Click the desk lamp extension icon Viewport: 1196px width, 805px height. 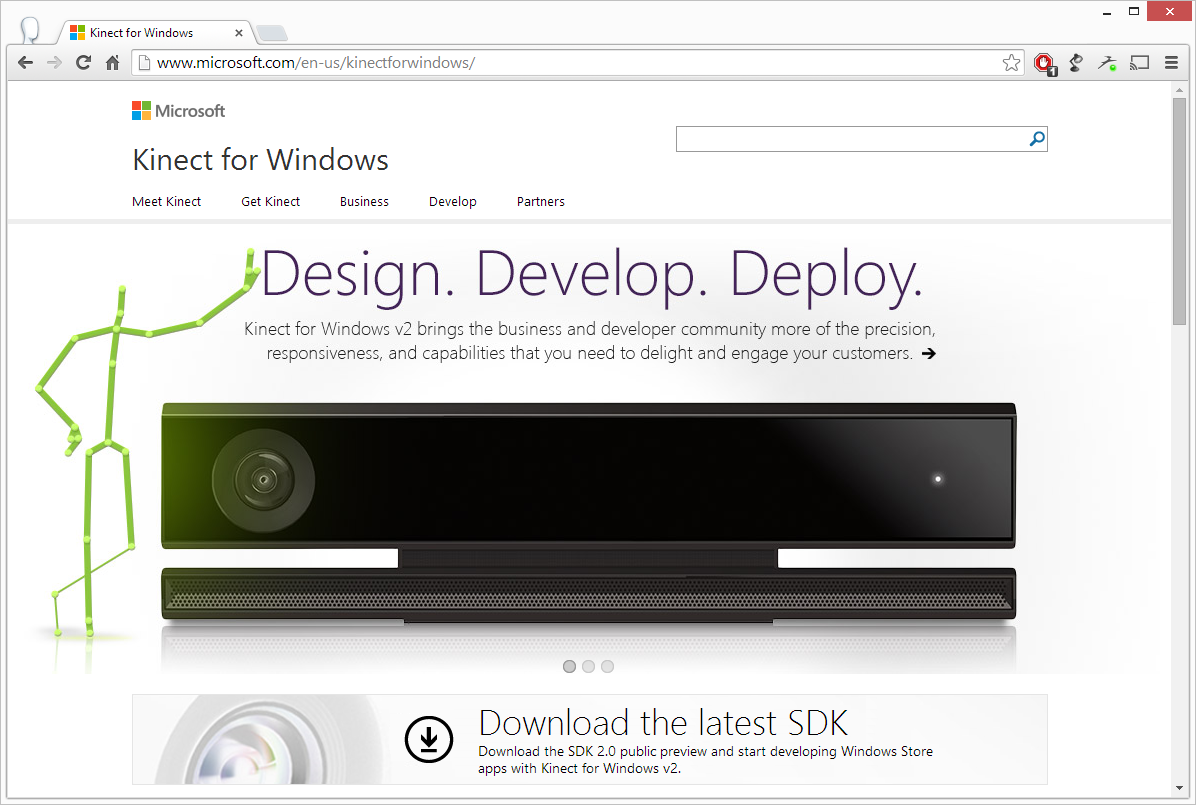tap(1076, 63)
